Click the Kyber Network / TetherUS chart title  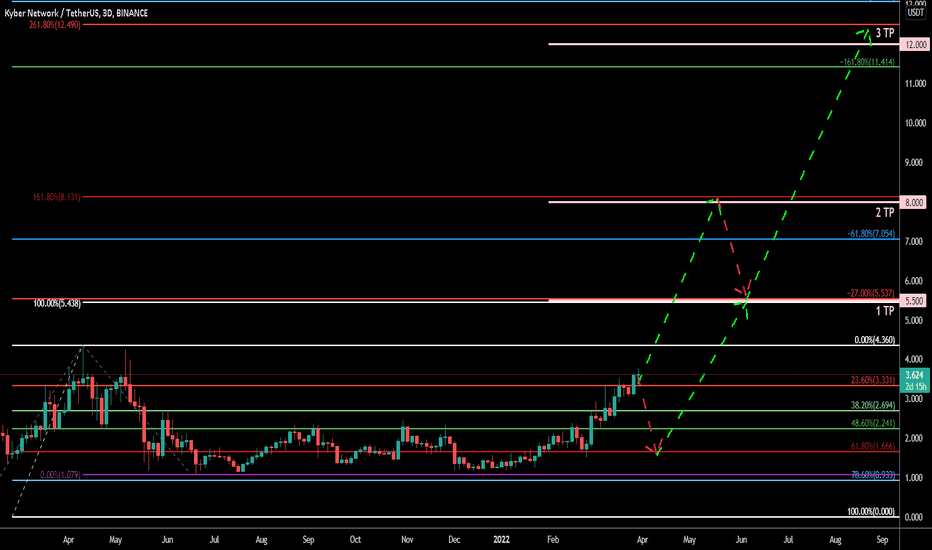pos(76,13)
